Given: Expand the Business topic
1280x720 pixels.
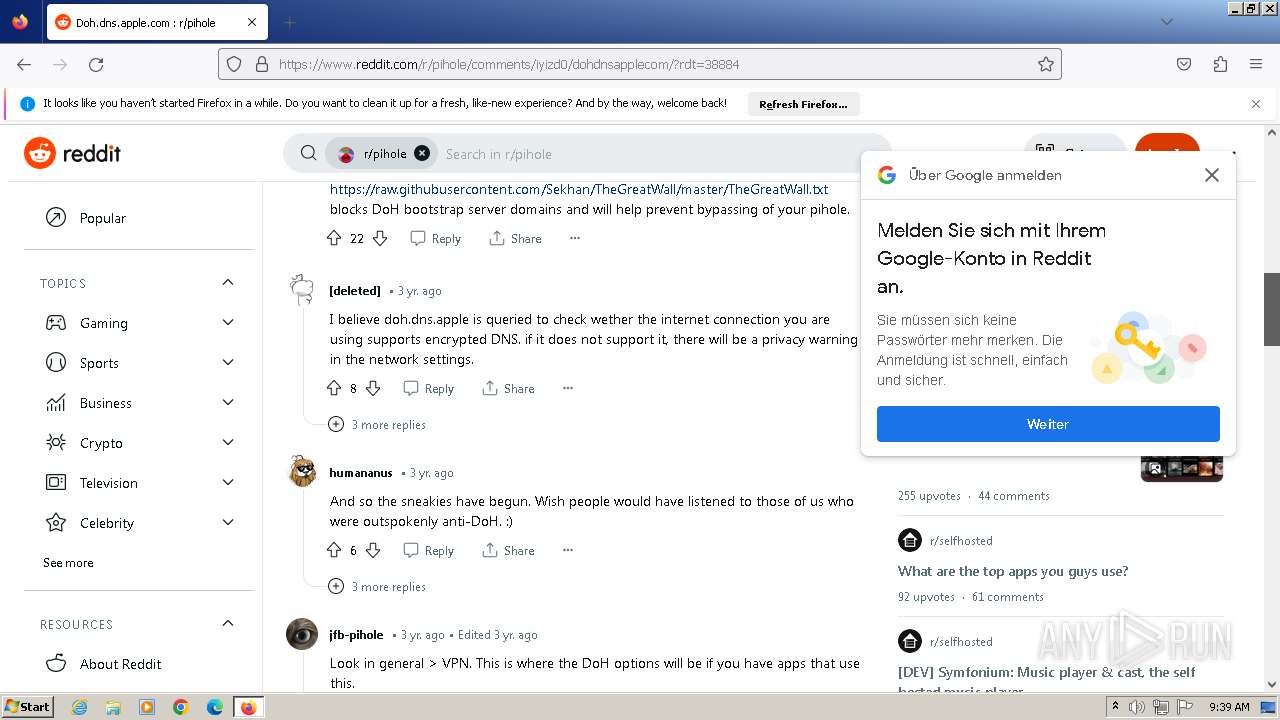Looking at the screenshot, I should click(x=139, y=403).
